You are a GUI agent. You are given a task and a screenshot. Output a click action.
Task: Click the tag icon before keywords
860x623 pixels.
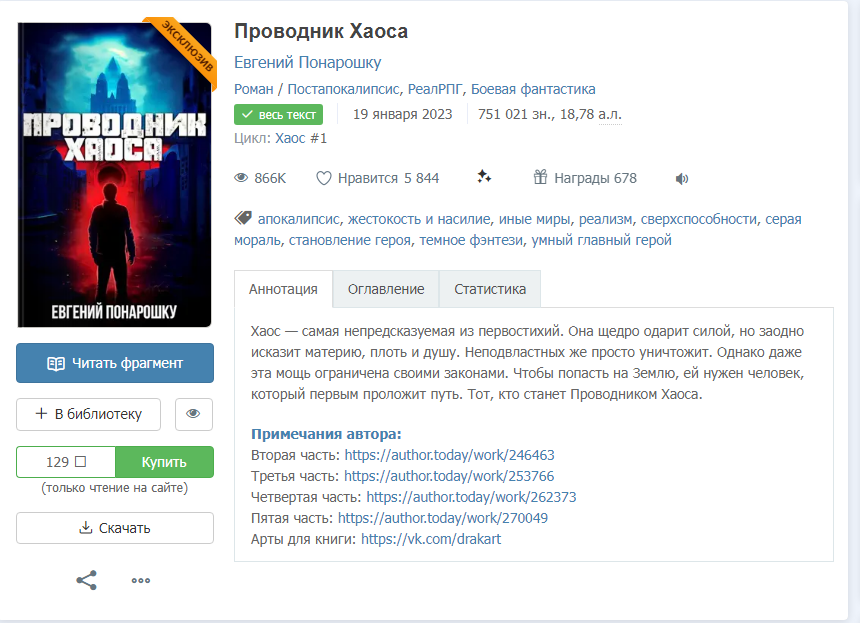point(243,218)
